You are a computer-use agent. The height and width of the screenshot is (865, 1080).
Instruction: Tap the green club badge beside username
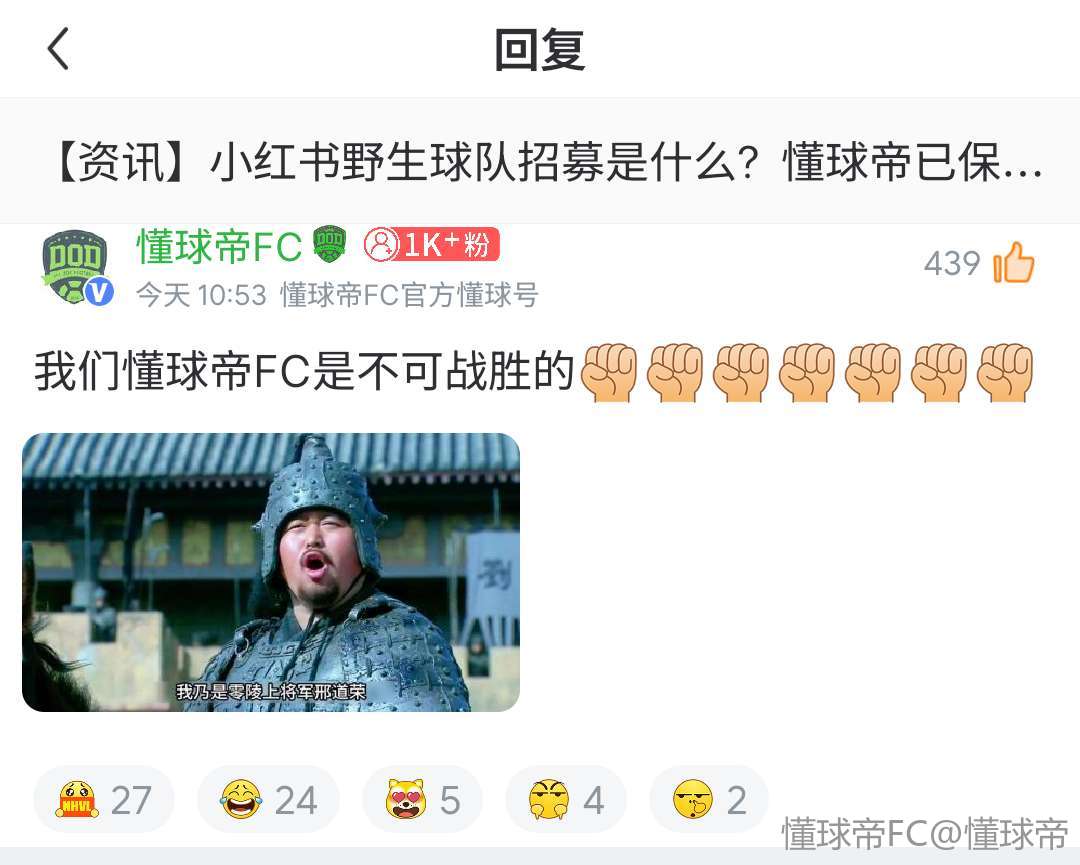click(x=329, y=244)
